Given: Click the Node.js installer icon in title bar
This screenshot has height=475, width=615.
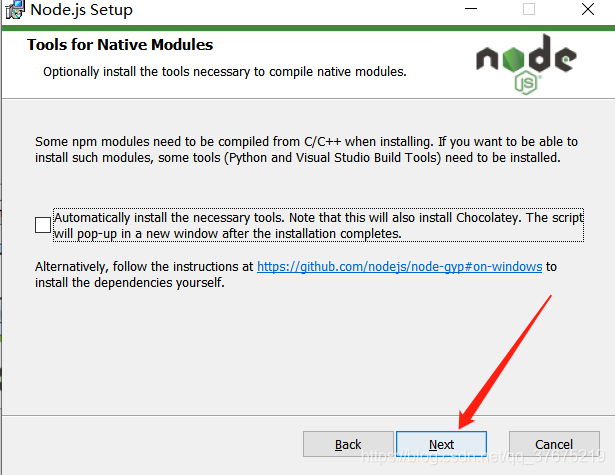Looking at the screenshot, I should [x=14, y=10].
